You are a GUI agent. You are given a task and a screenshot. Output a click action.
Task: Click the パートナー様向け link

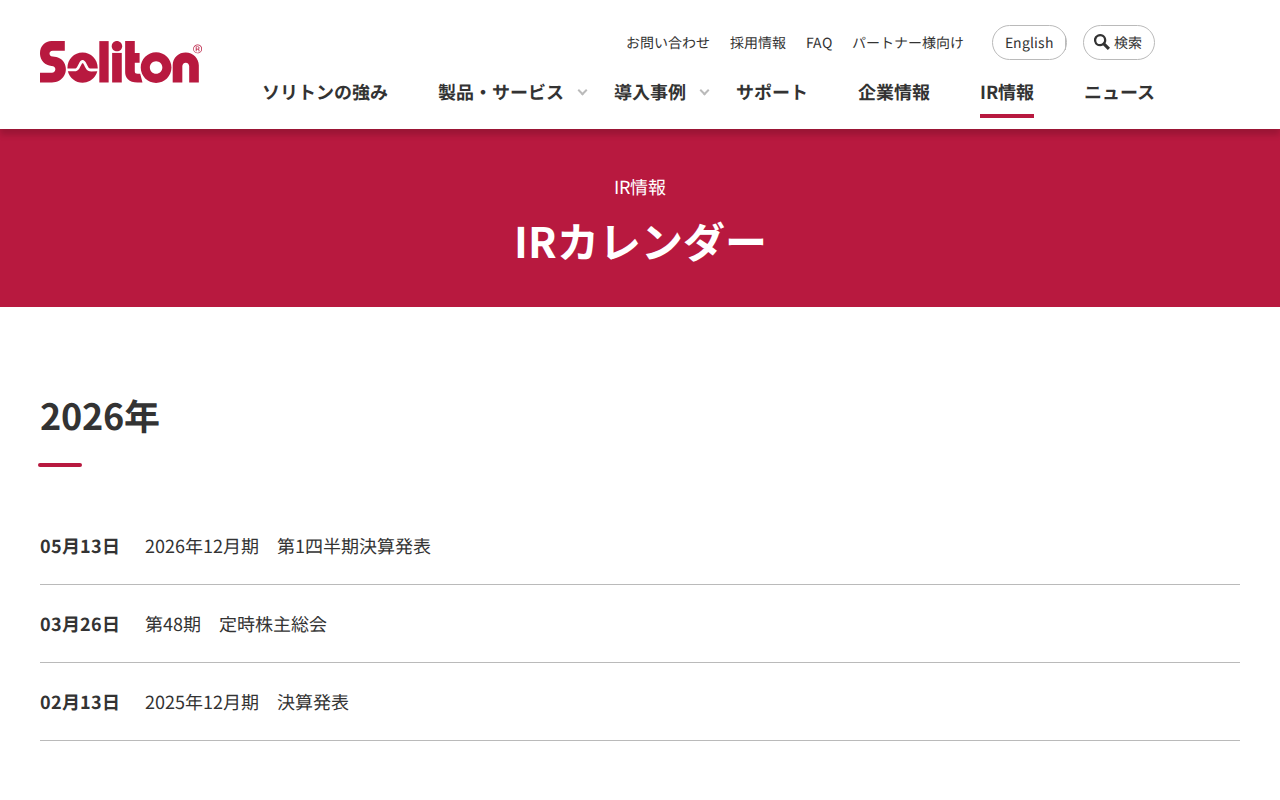[x=908, y=42]
